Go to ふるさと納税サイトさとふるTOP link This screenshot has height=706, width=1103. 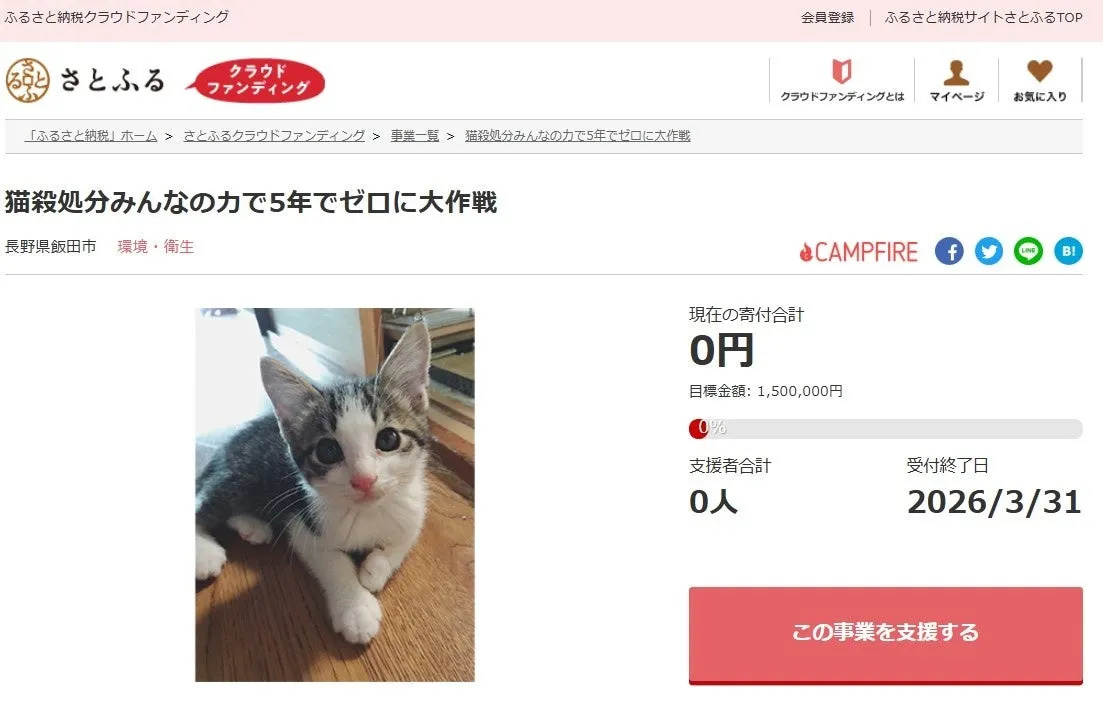tap(983, 18)
